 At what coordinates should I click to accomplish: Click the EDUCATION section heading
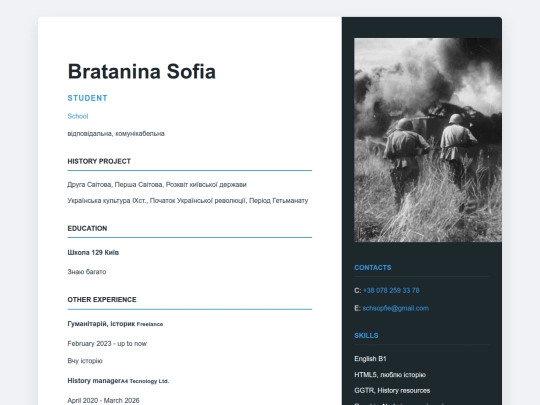pyautogui.click(x=87, y=228)
